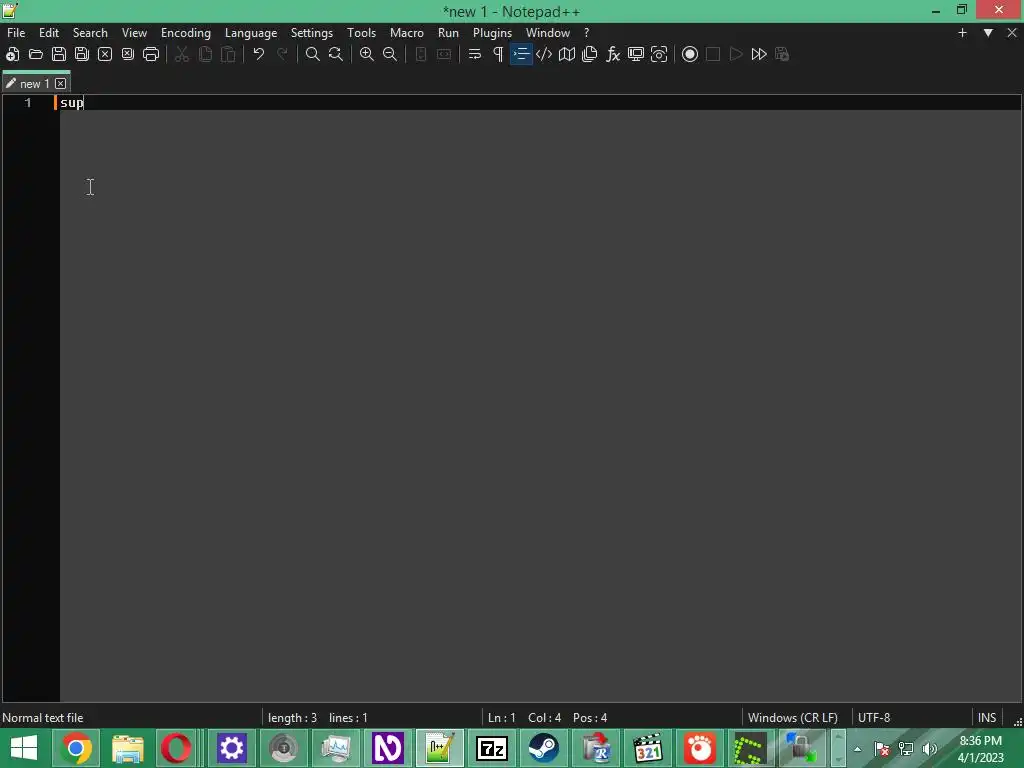This screenshot has height=768, width=1024.
Task: Click the X beside the tab dropdown
Action: tap(1012, 33)
